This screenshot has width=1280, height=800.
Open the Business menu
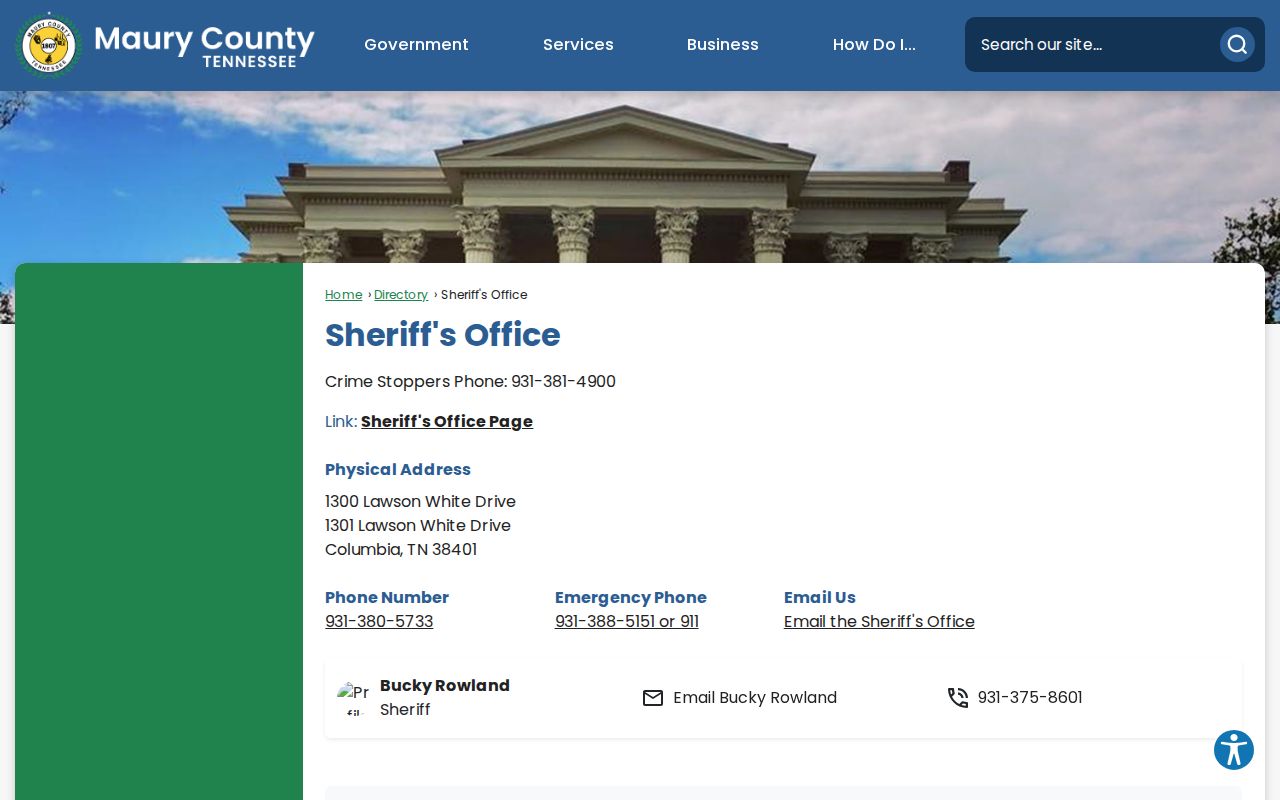tap(723, 45)
